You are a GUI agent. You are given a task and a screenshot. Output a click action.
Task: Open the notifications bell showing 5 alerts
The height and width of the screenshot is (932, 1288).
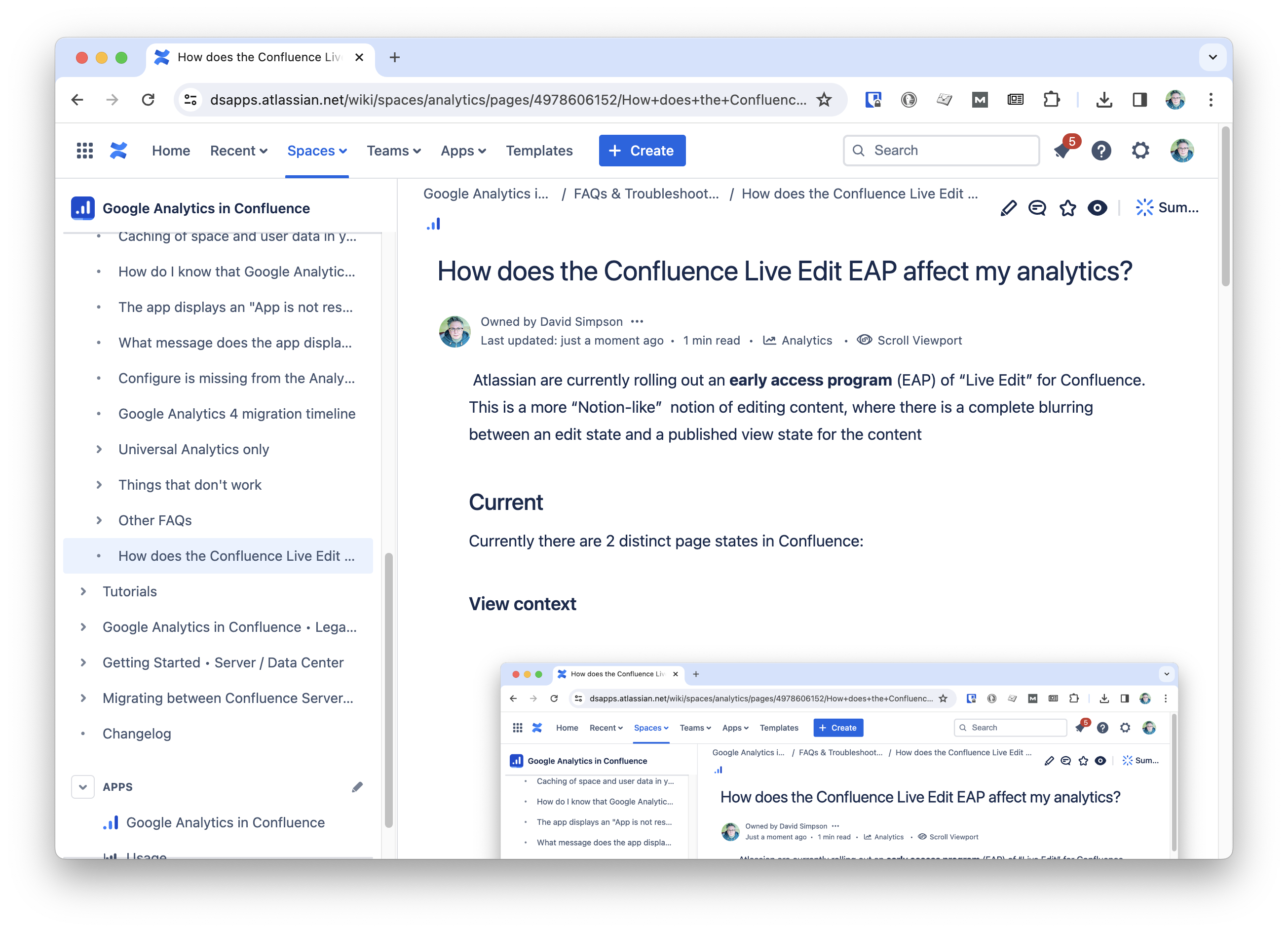tap(1062, 151)
